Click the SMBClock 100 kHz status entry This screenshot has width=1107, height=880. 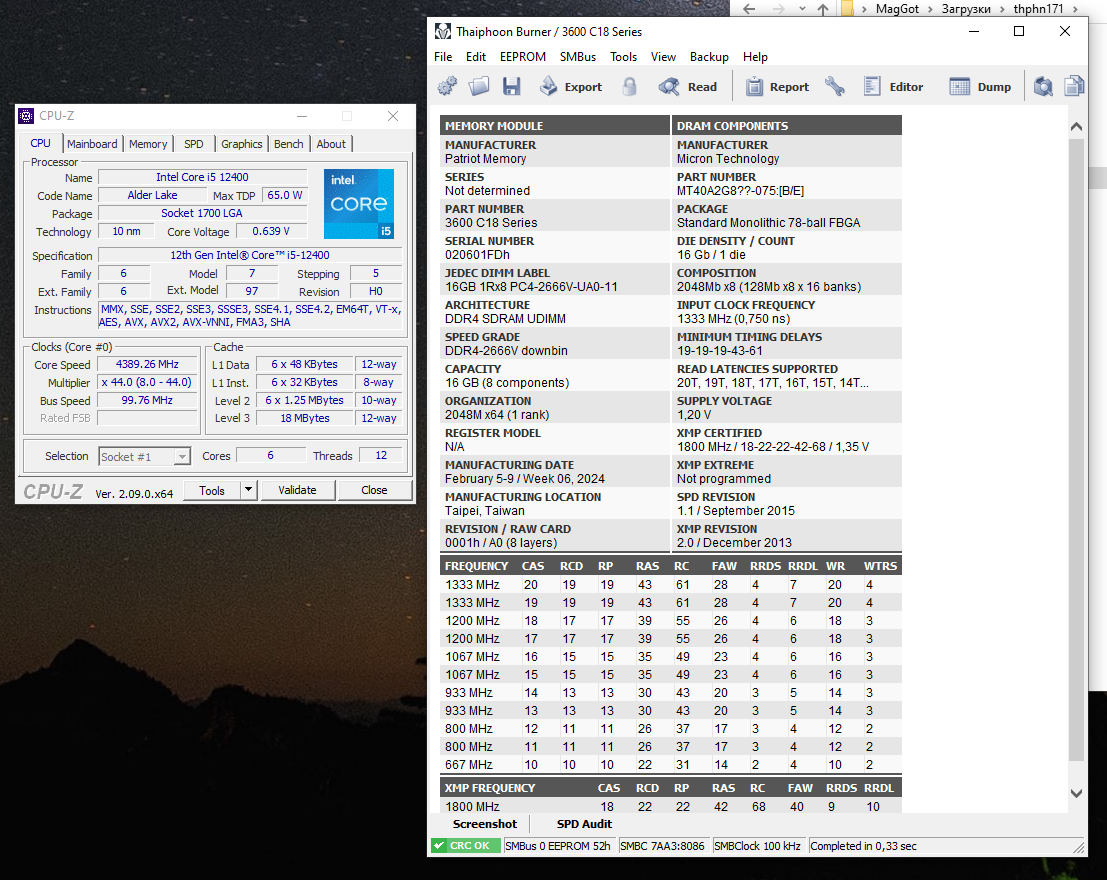[x=758, y=845]
